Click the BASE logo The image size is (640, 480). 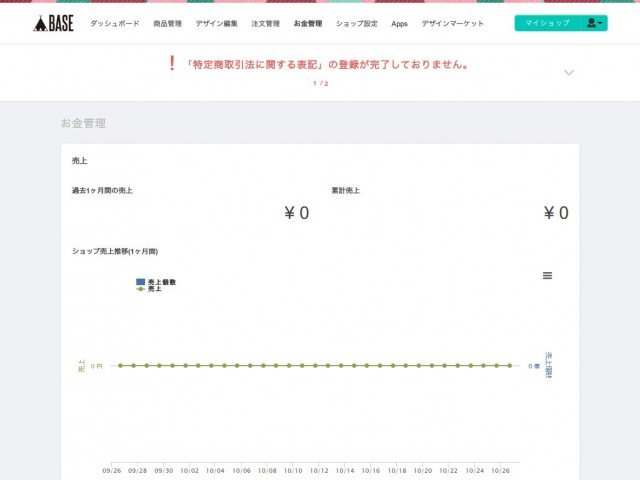coord(53,24)
